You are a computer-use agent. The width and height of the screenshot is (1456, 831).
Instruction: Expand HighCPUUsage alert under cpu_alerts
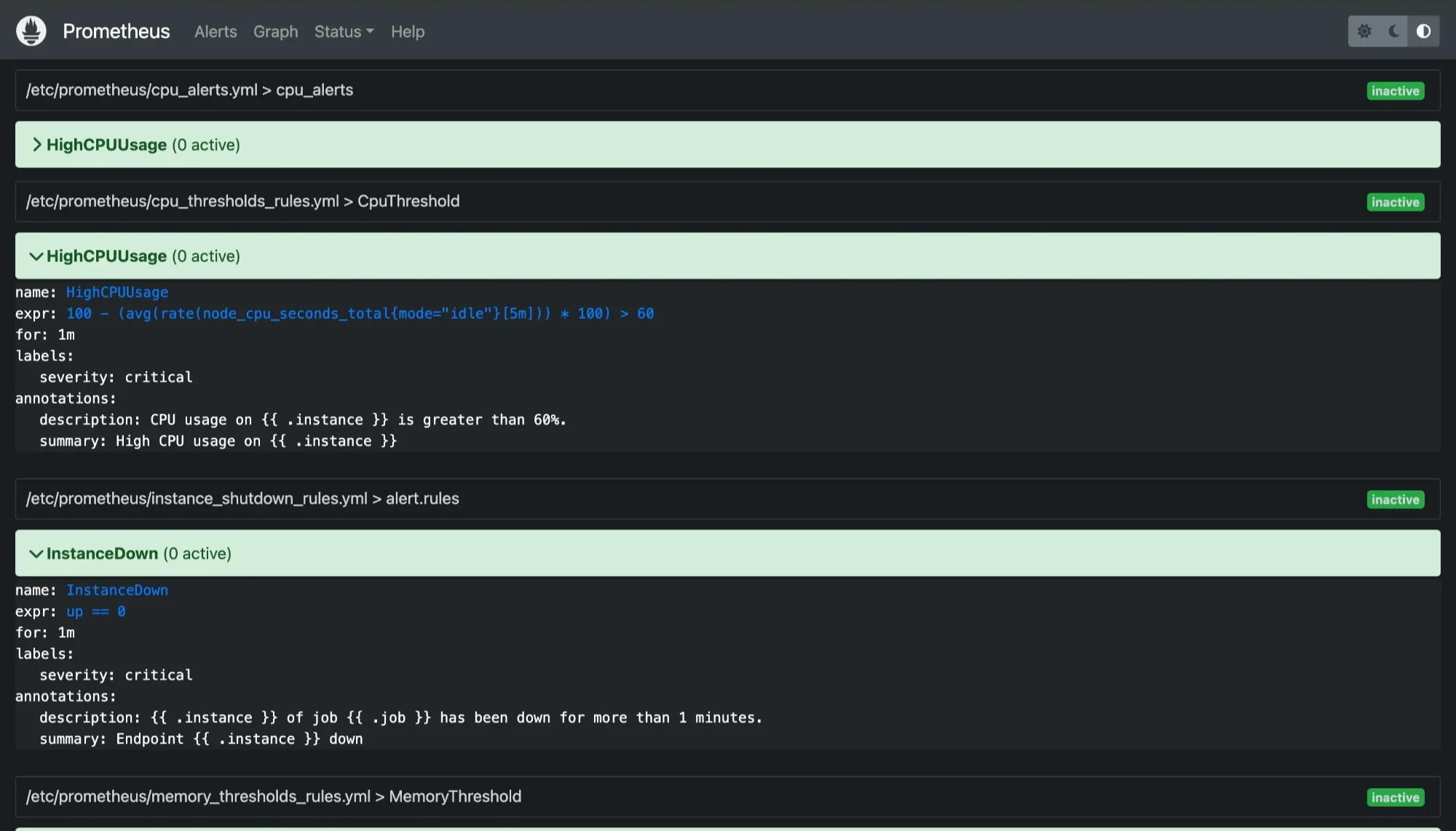coord(728,144)
